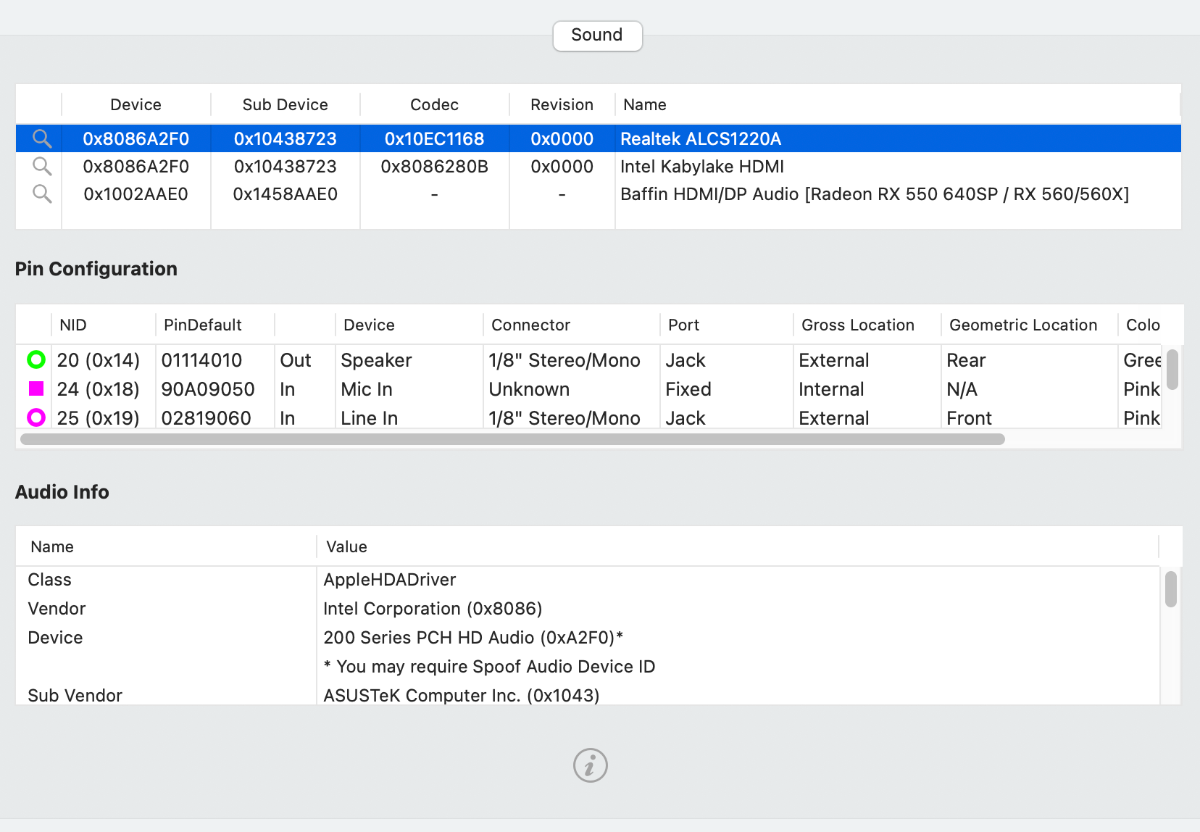Screen dimensions: 1200x832
Task: Sort by Sub Device column header
Action: (x=285, y=104)
